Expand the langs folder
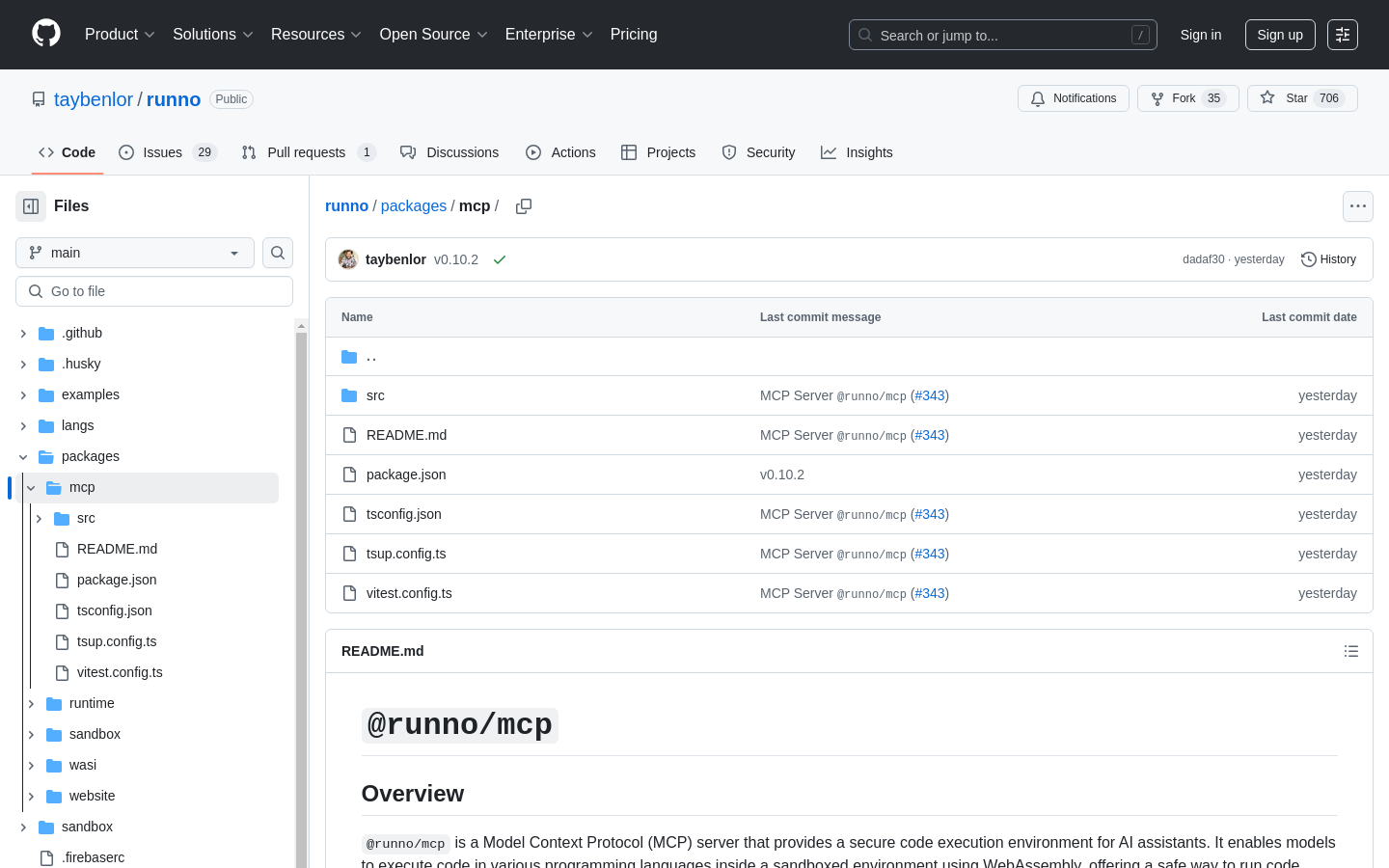The image size is (1389, 868). tap(23, 425)
